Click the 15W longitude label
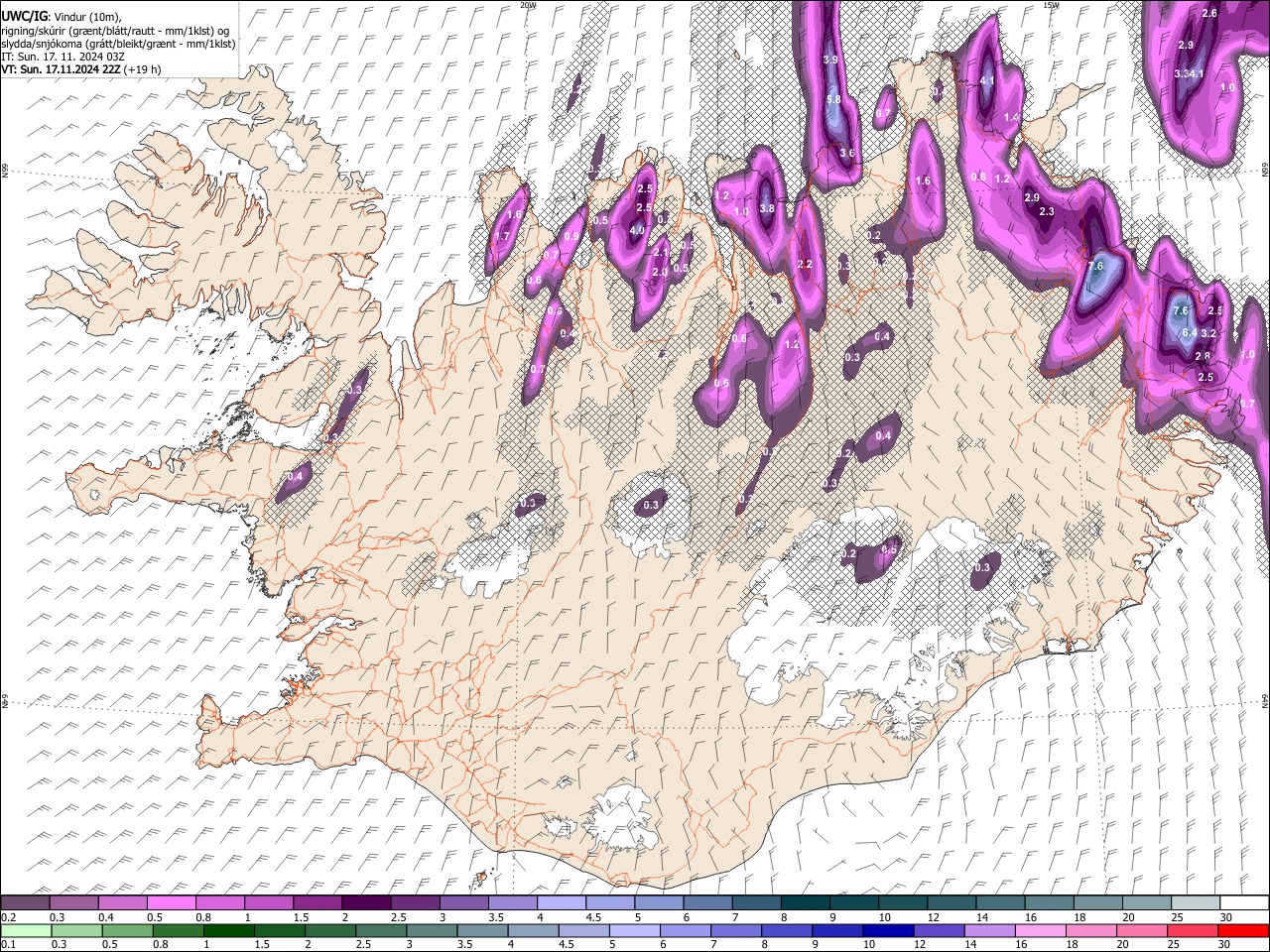This screenshot has width=1270, height=952. click(x=1052, y=5)
